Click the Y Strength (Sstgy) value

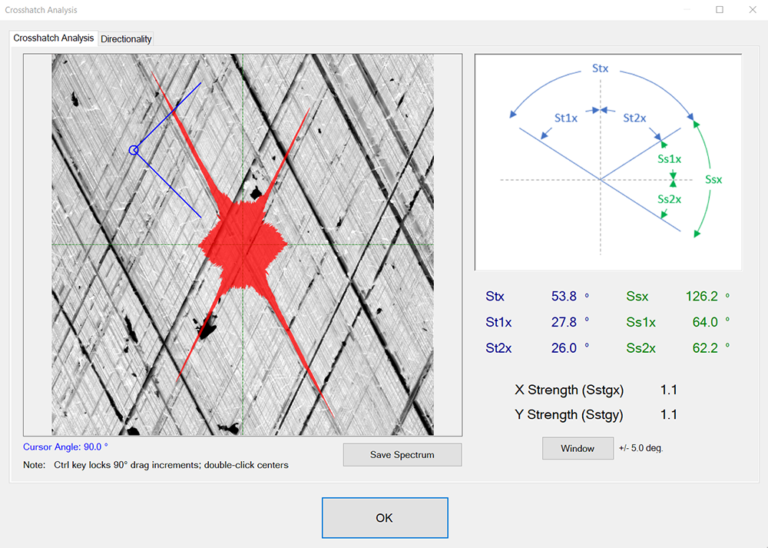669,415
